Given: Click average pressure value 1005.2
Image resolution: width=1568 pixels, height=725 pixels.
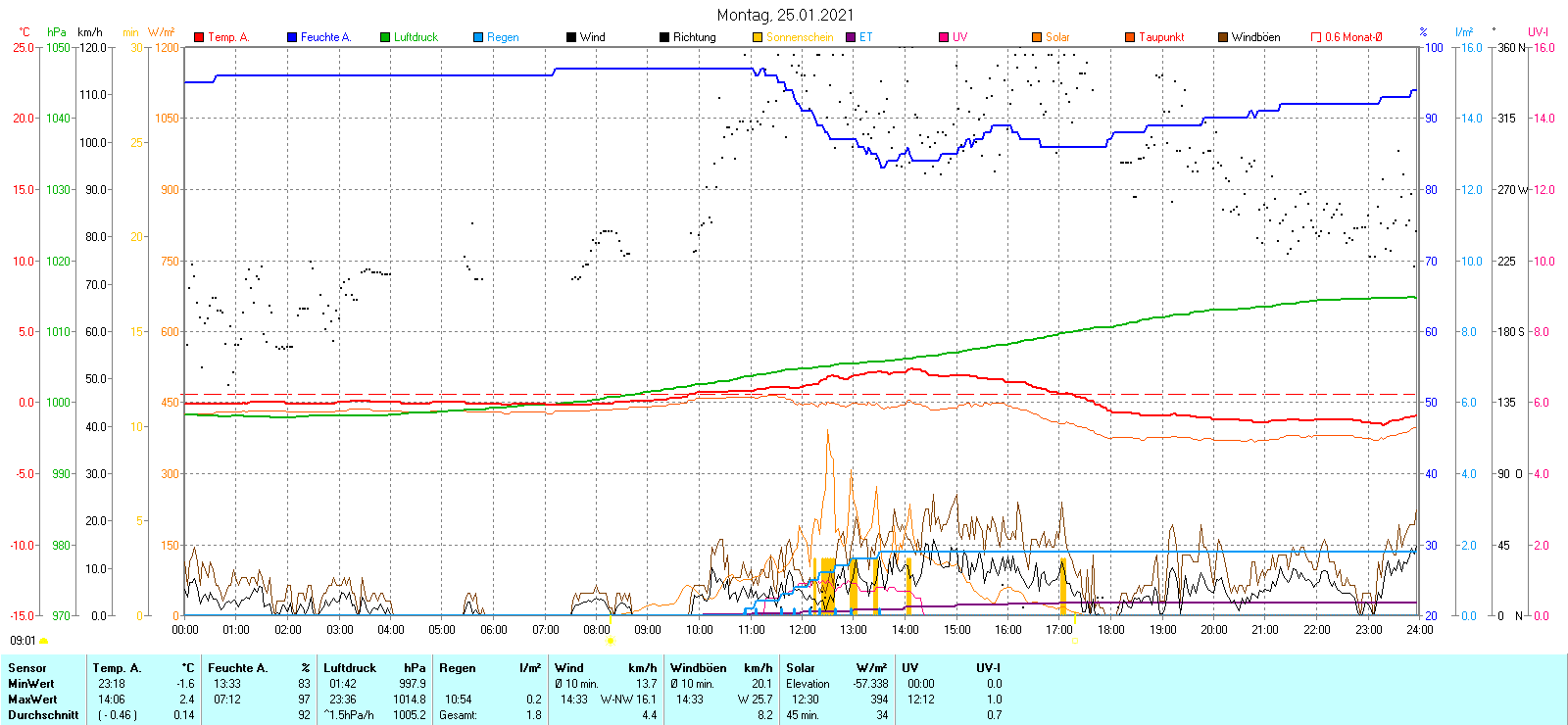Looking at the screenshot, I should tap(410, 715).
